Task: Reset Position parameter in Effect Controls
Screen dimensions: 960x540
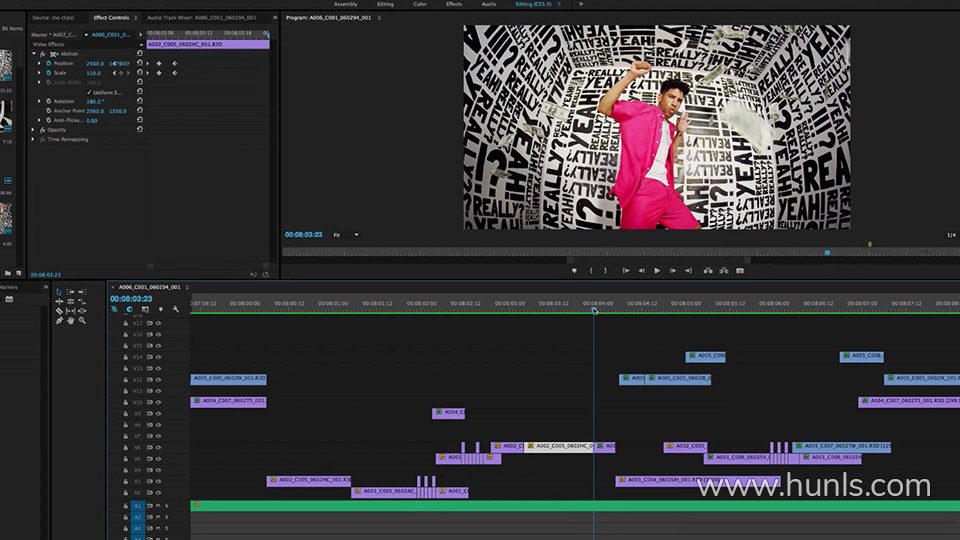Action: (140, 63)
